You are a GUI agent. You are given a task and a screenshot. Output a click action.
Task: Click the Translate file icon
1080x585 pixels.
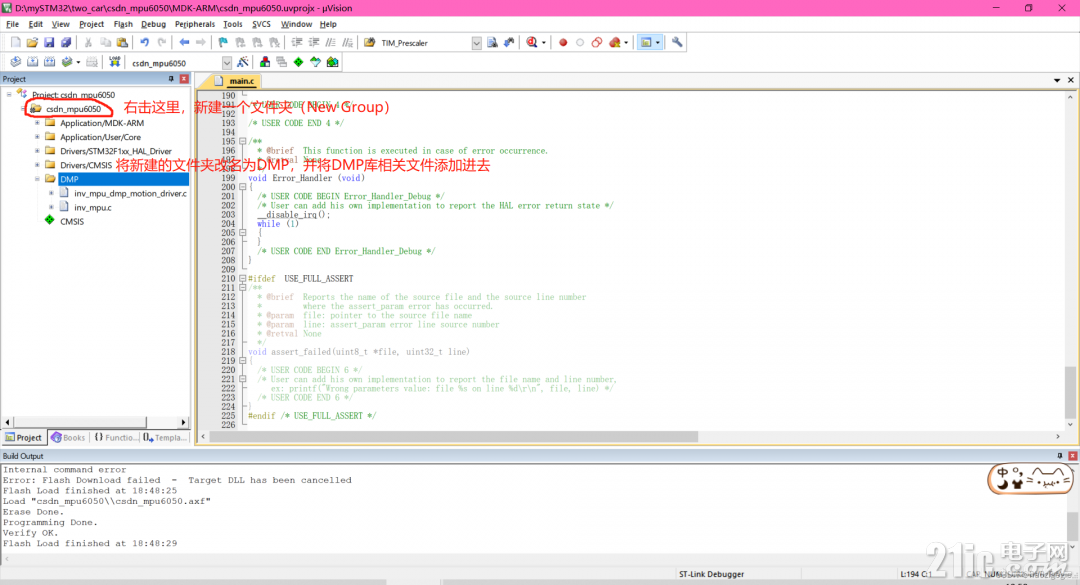click(x=15, y=62)
